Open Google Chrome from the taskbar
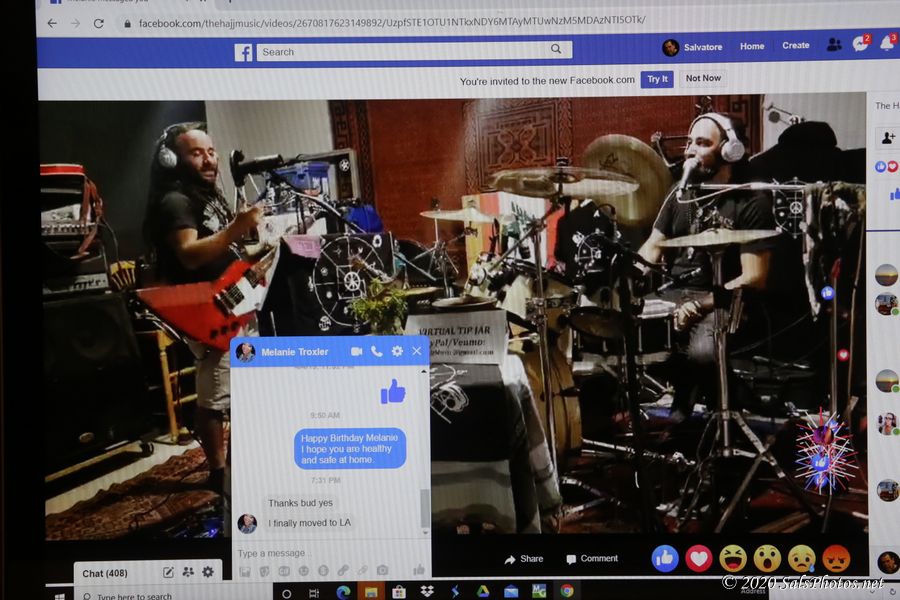The width and height of the screenshot is (900, 600). 567,591
